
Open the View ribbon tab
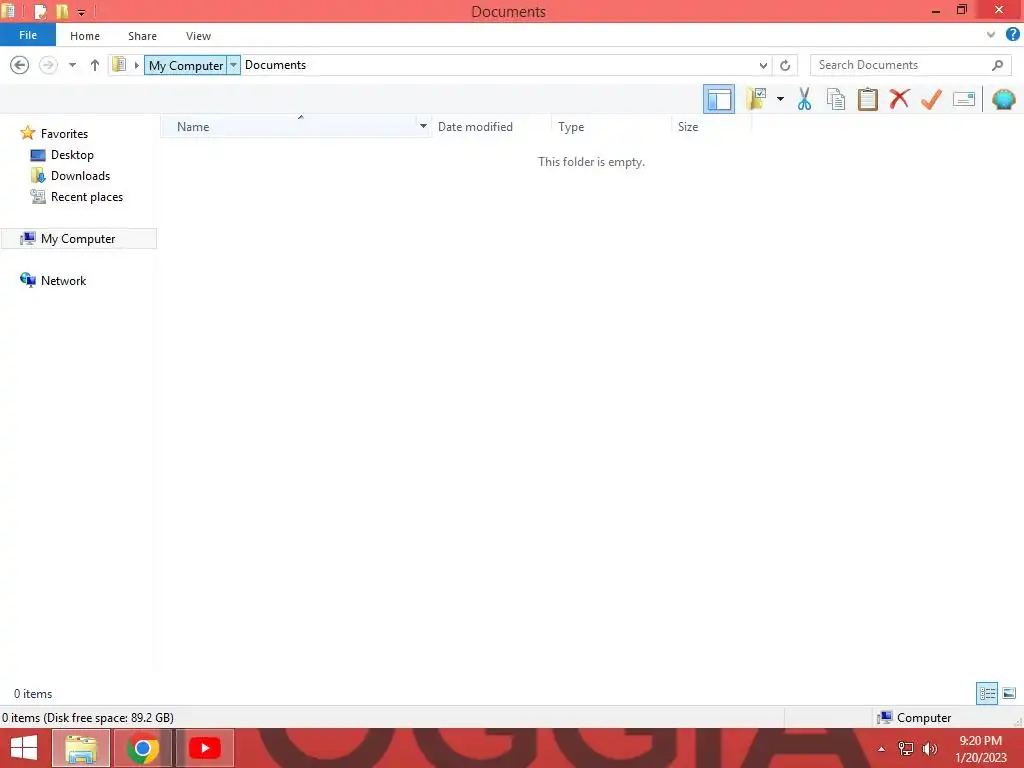pyautogui.click(x=198, y=36)
